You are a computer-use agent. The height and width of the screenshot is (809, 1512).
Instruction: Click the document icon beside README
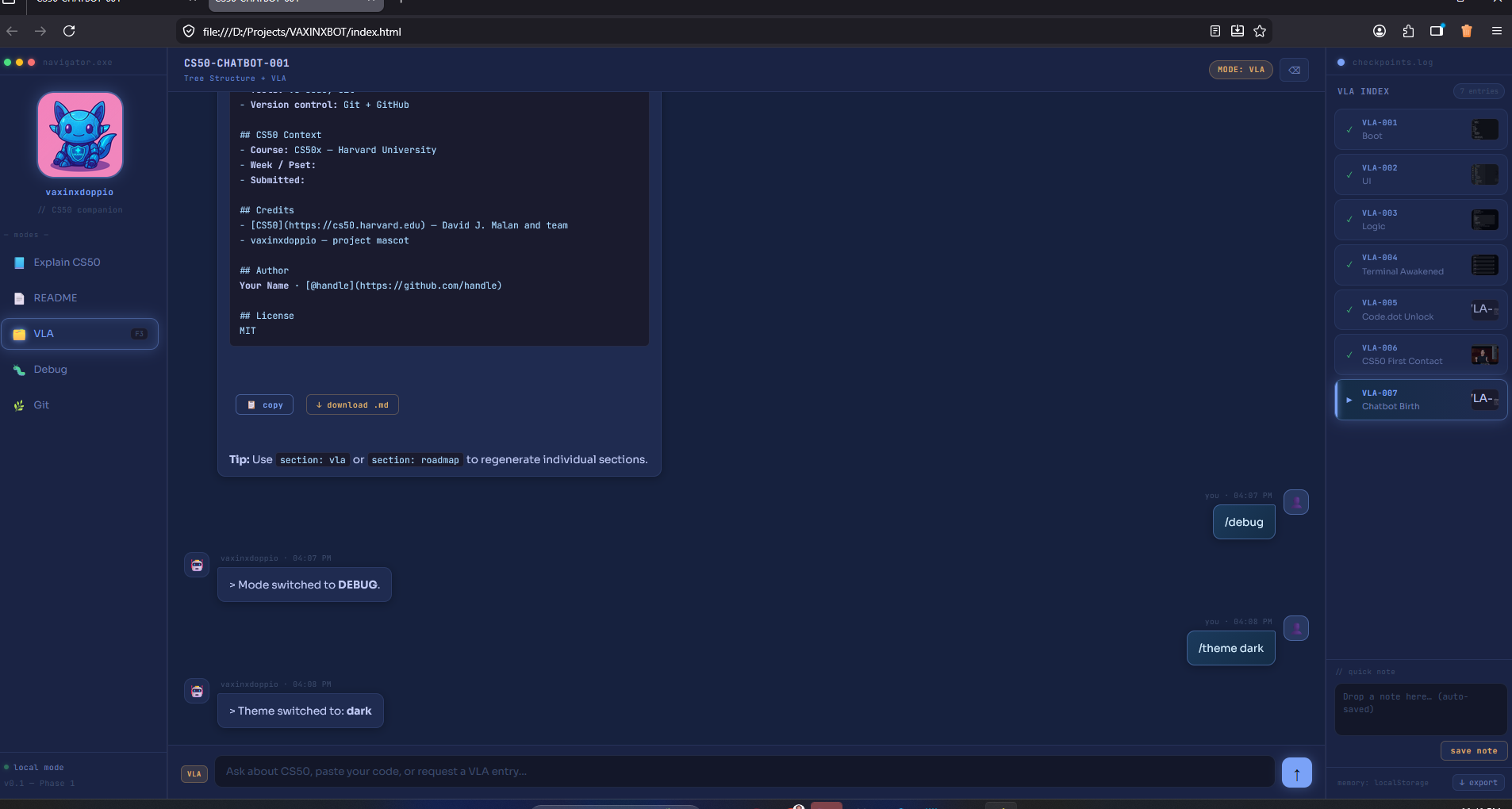19,298
